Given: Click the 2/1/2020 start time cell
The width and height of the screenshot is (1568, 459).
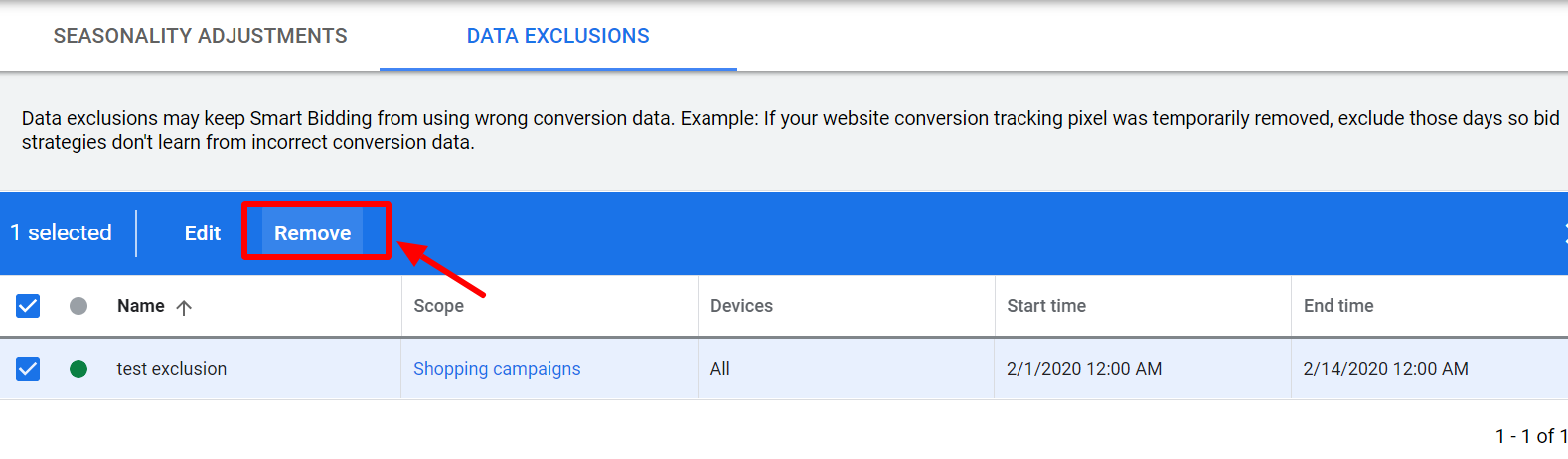Looking at the screenshot, I should point(1084,369).
